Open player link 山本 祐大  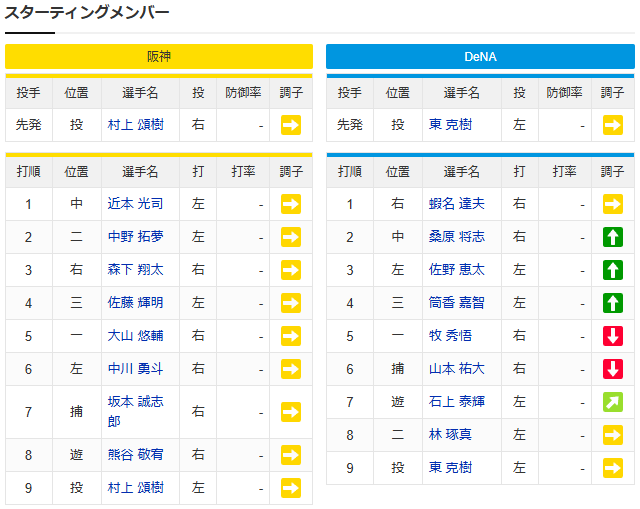click(457, 369)
